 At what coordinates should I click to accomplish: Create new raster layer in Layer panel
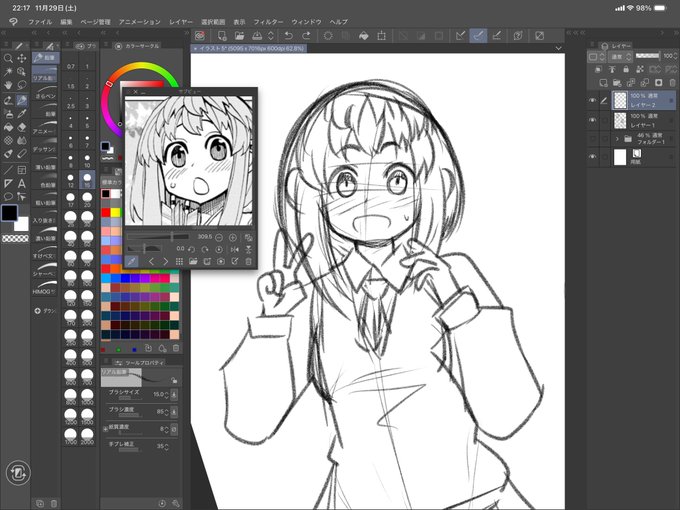click(603, 82)
